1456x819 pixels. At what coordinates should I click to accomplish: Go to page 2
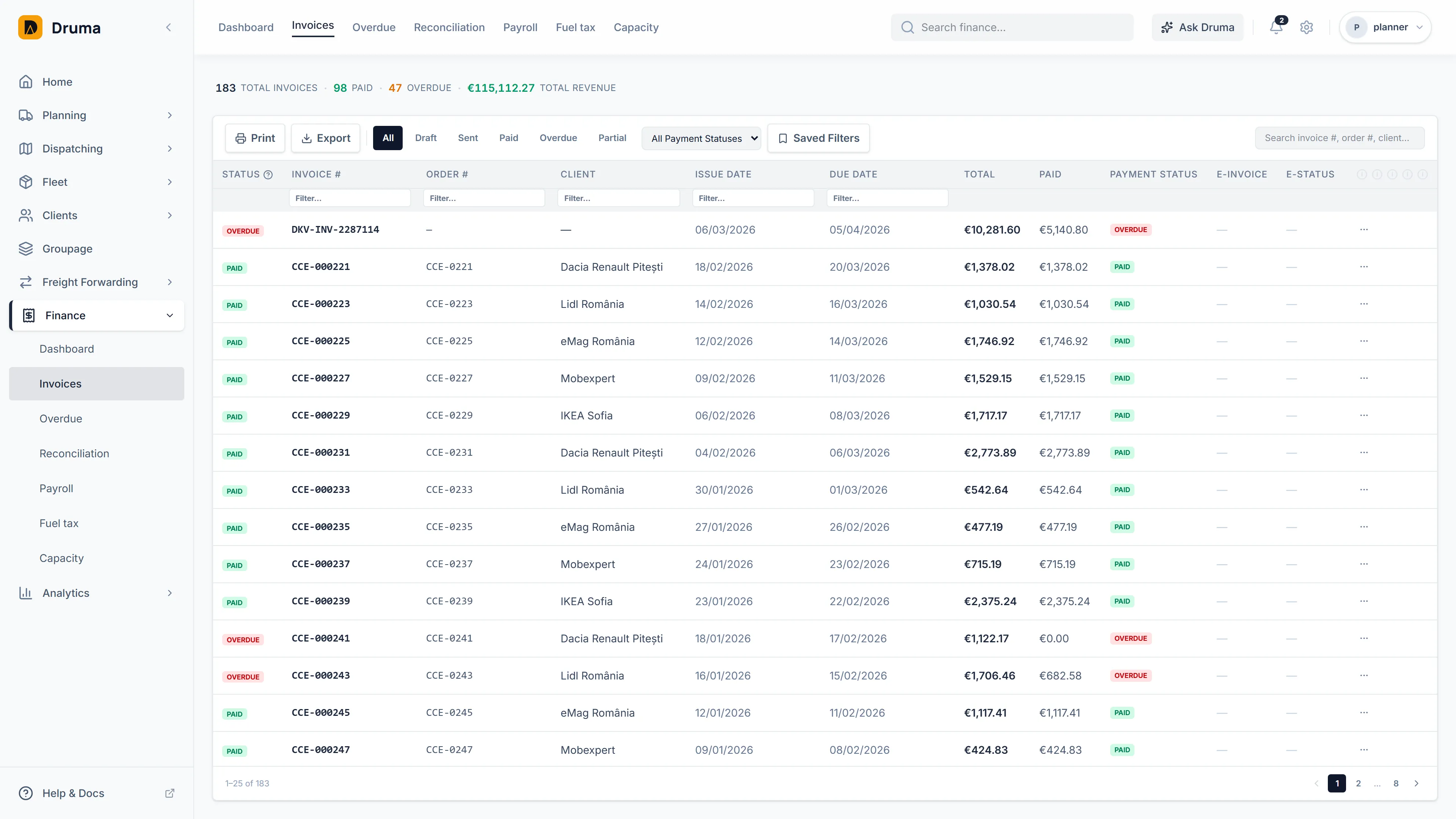click(x=1358, y=783)
